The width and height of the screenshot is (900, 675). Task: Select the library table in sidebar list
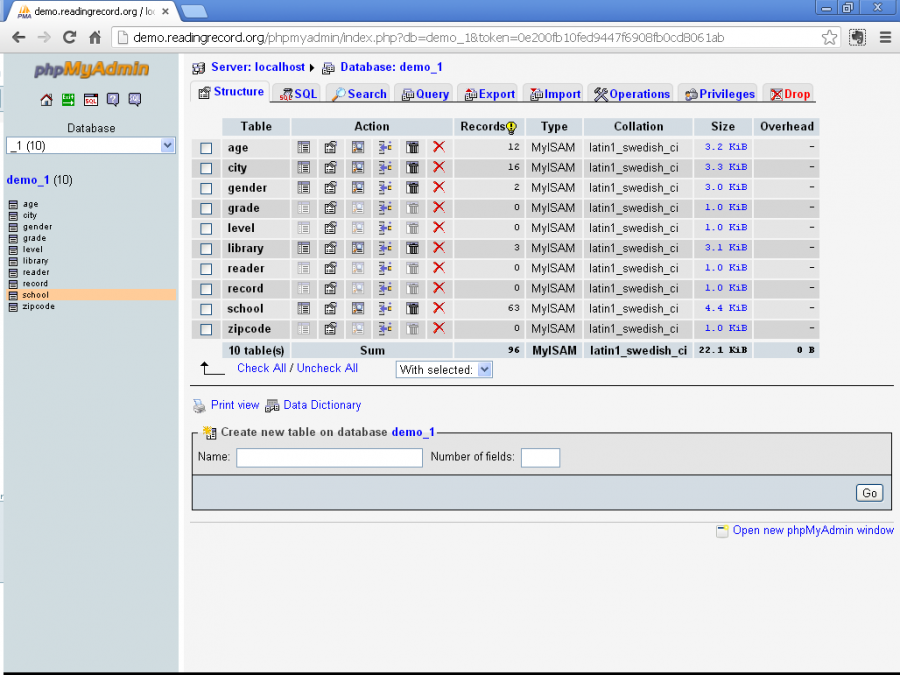coord(35,261)
